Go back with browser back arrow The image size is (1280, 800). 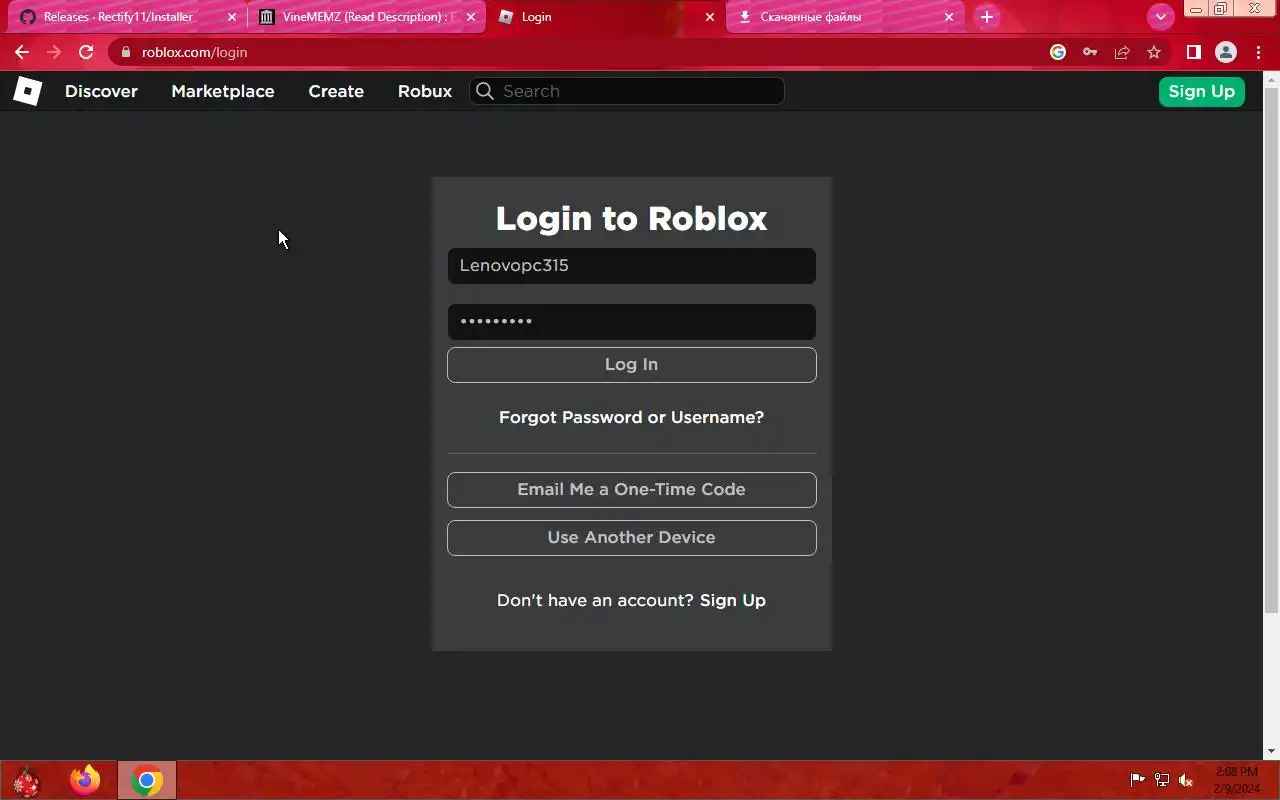22,52
